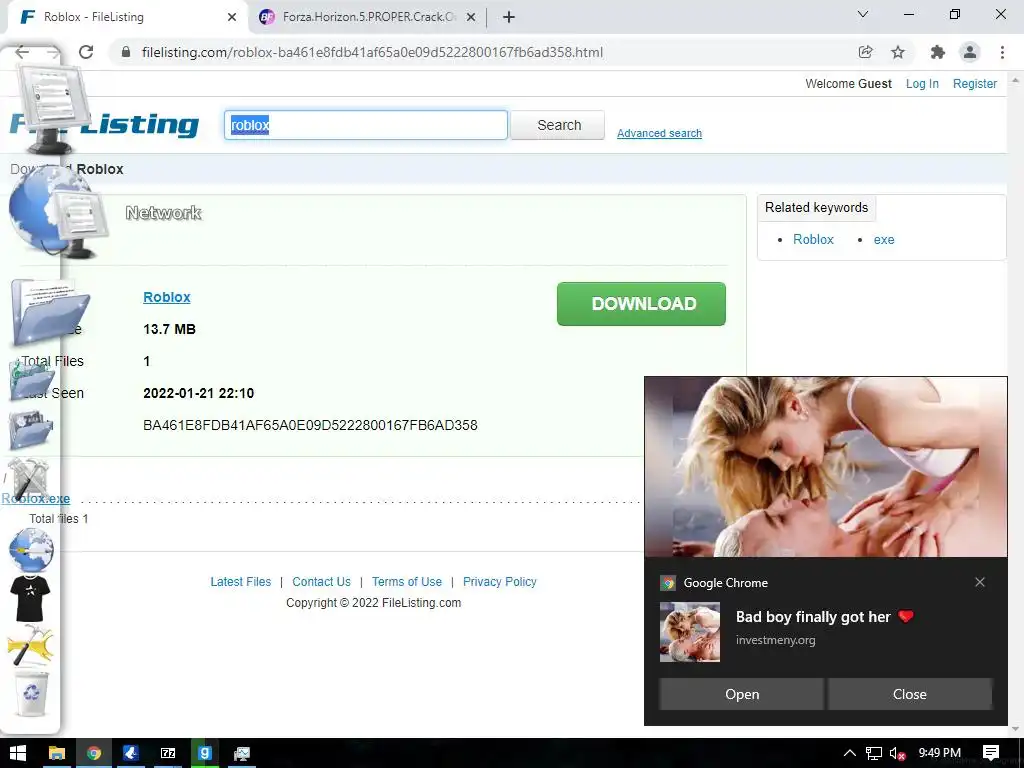The image size is (1024, 768).
Task: Open the Roblox.exe file link
Action: click(36, 499)
